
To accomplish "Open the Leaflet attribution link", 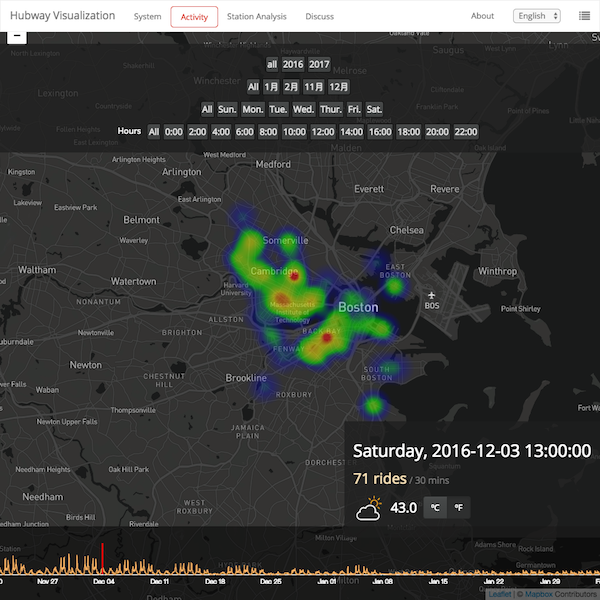I will click(x=500, y=594).
